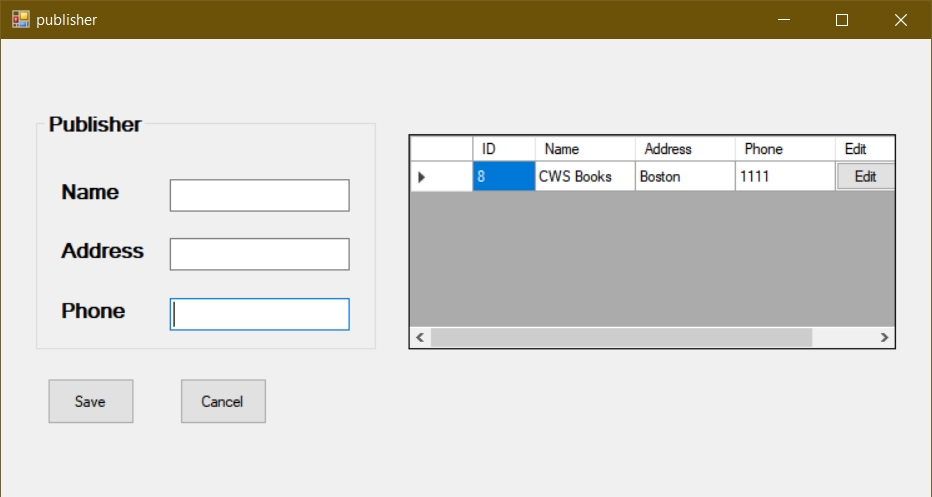Screen dimensions: 932x497
Task: Click the Name text field
Action: 259,196
